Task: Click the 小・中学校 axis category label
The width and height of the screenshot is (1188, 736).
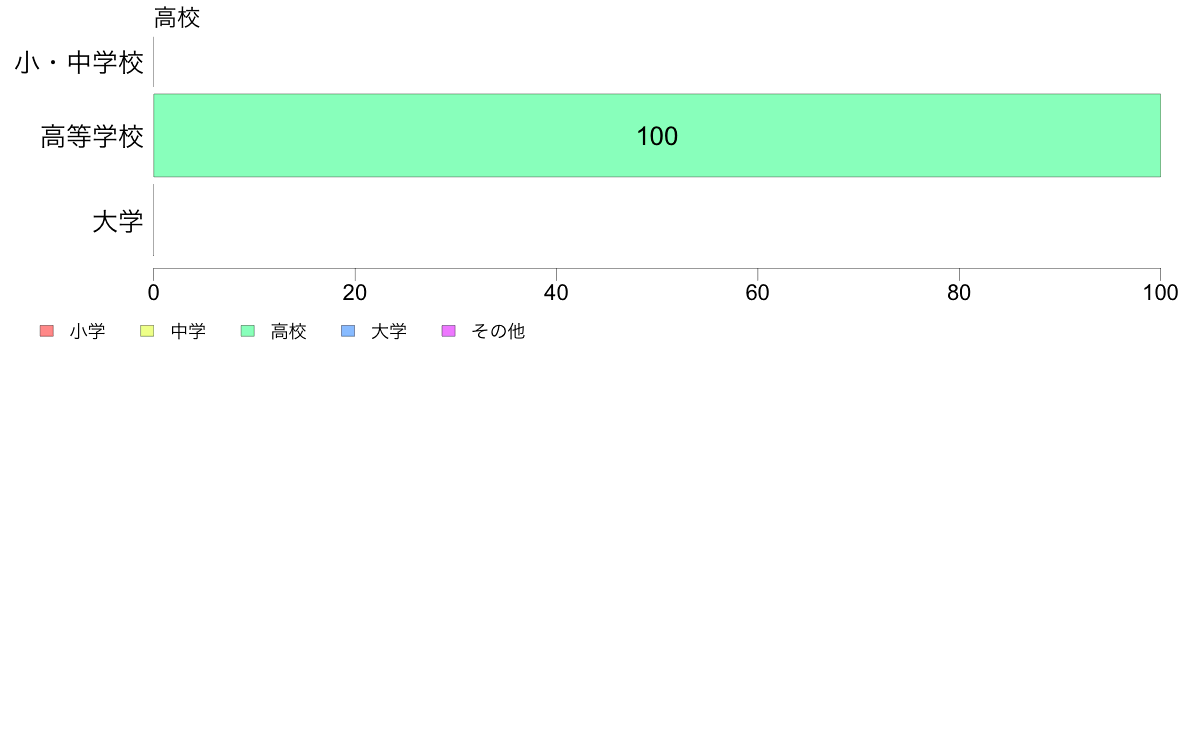Action: coord(79,63)
